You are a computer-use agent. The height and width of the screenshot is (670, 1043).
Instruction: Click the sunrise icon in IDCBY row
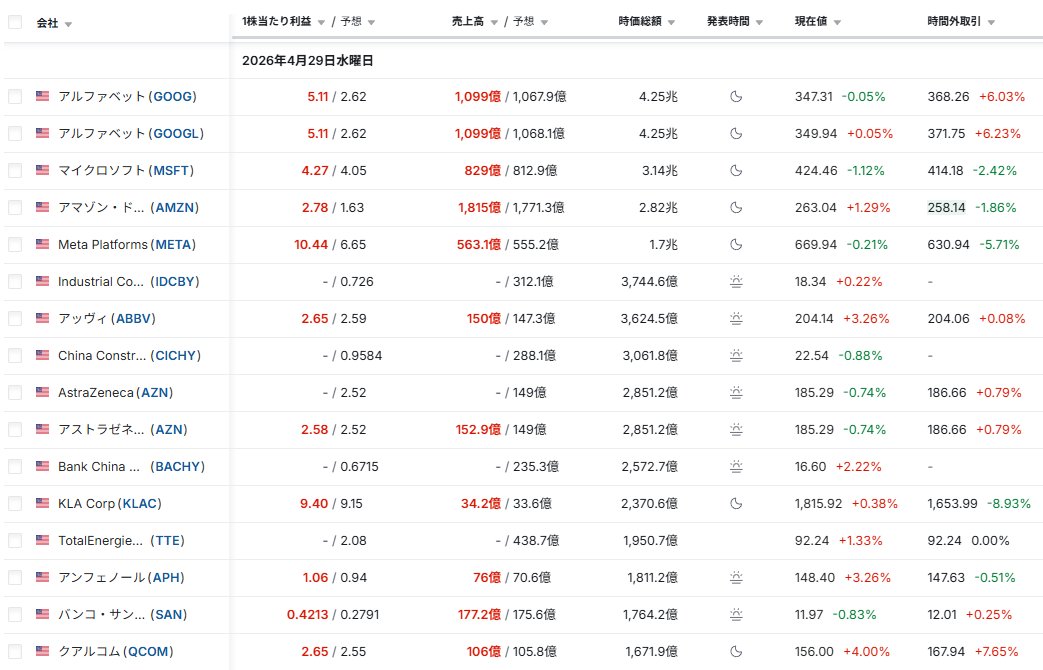tap(736, 281)
